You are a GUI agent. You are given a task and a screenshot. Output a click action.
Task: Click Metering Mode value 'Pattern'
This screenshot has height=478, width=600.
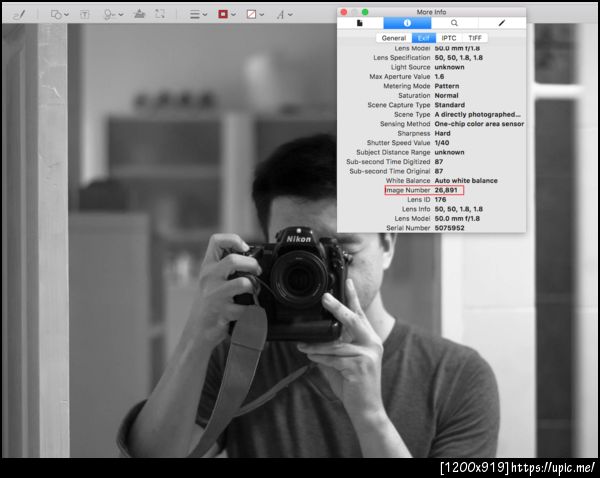tap(447, 86)
